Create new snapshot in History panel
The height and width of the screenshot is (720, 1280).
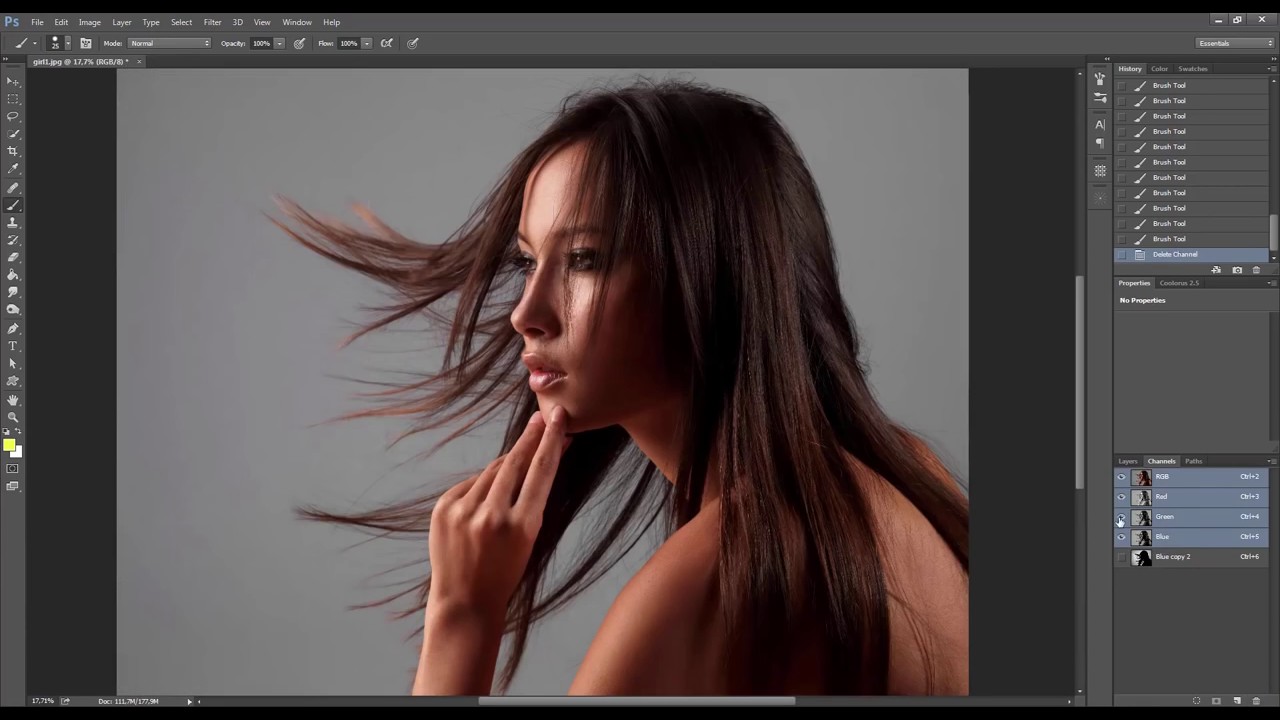[x=1237, y=270]
